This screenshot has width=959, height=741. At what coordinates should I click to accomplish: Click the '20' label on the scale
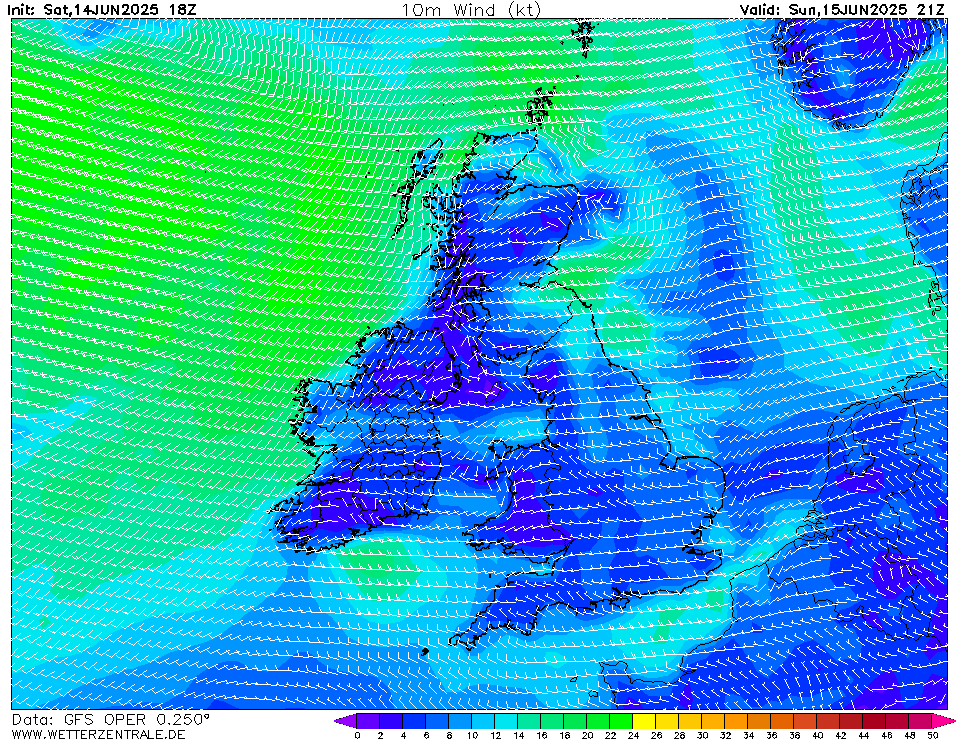click(x=587, y=735)
